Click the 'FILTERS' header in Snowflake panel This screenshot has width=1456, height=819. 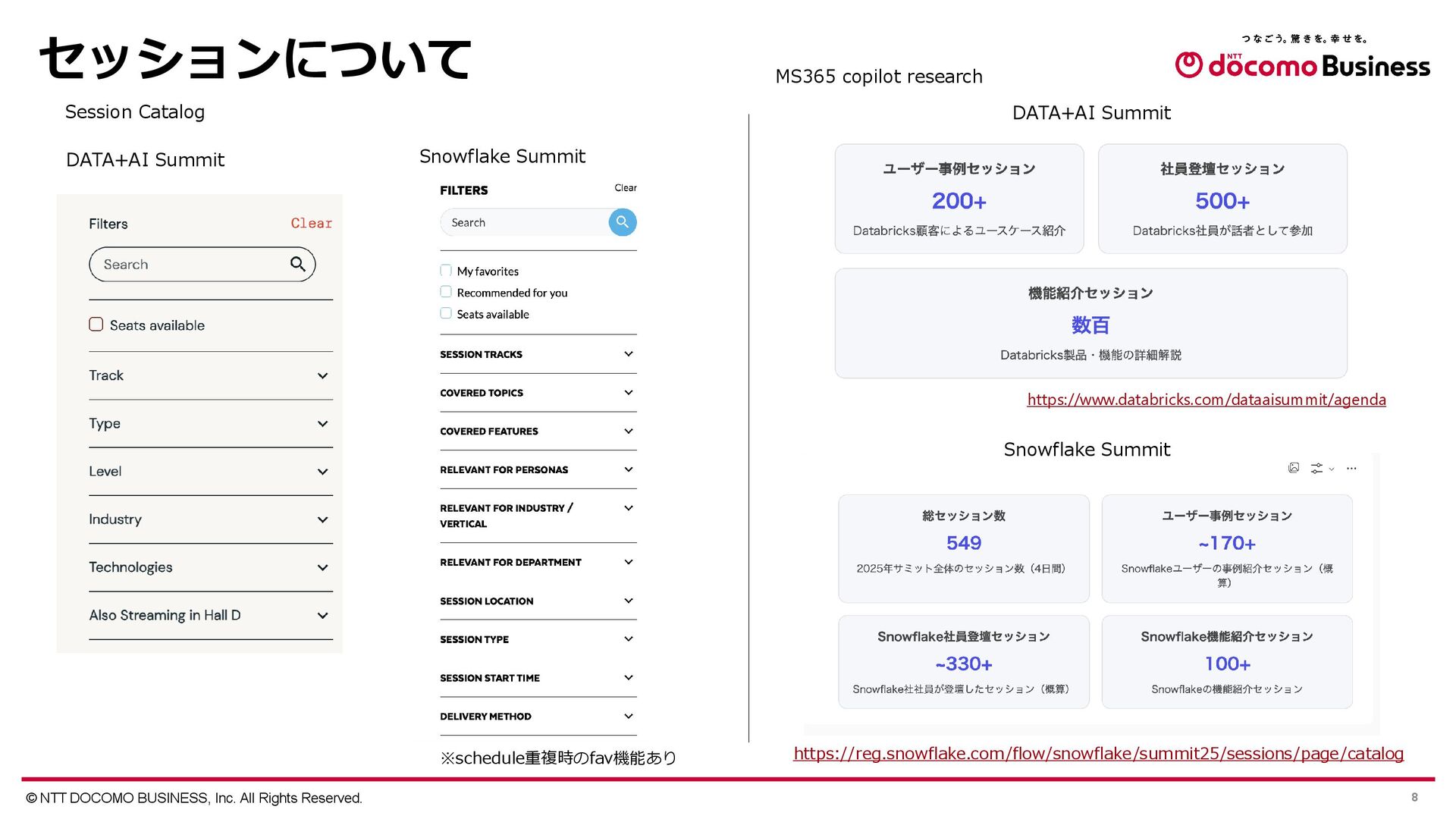pyautogui.click(x=464, y=190)
